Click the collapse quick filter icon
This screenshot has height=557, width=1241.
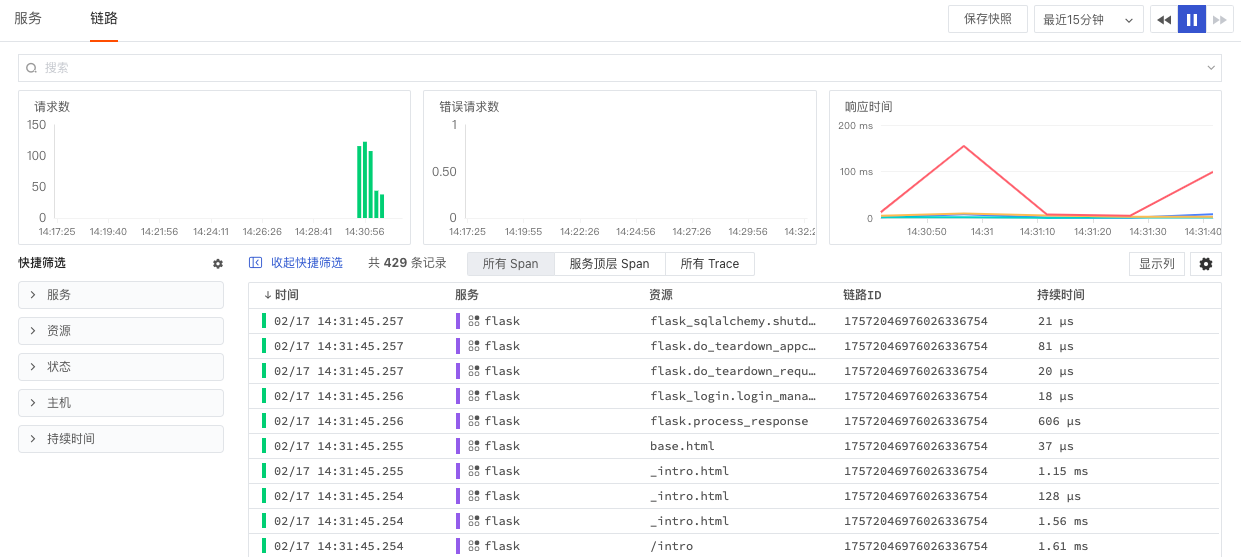pos(255,263)
